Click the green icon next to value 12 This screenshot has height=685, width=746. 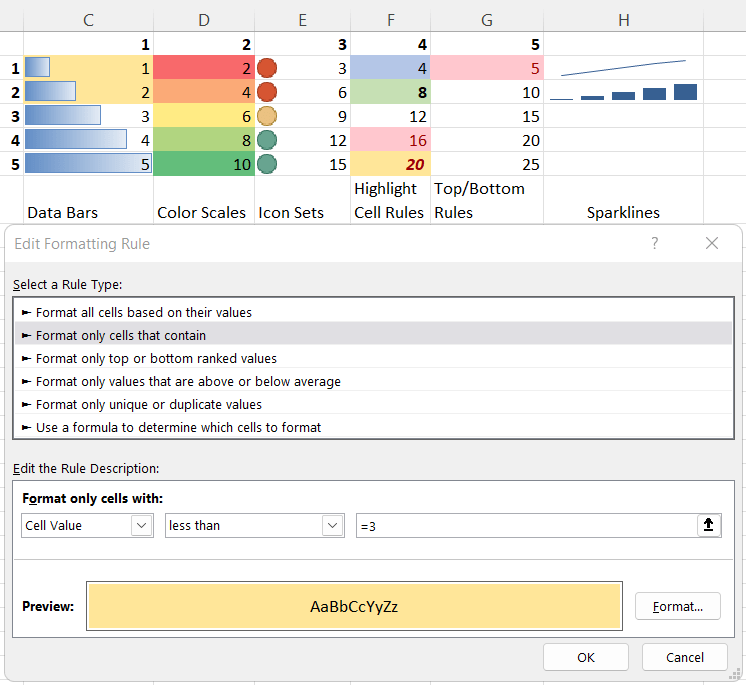(x=267, y=140)
